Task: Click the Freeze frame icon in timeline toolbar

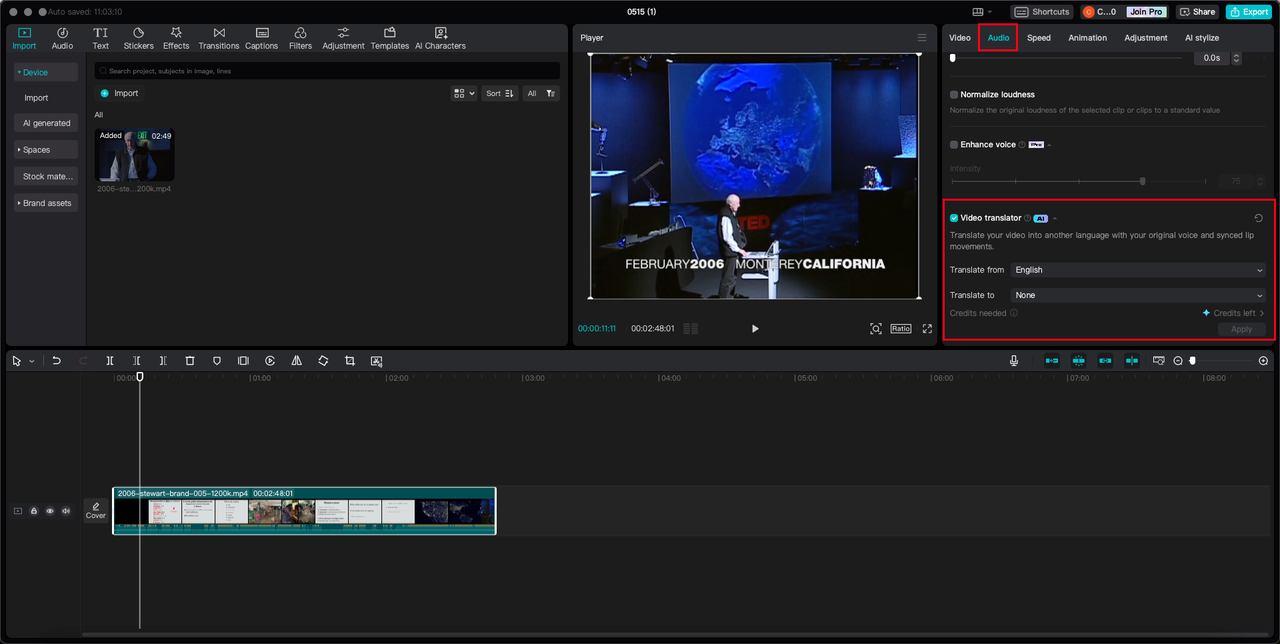Action: point(243,361)
